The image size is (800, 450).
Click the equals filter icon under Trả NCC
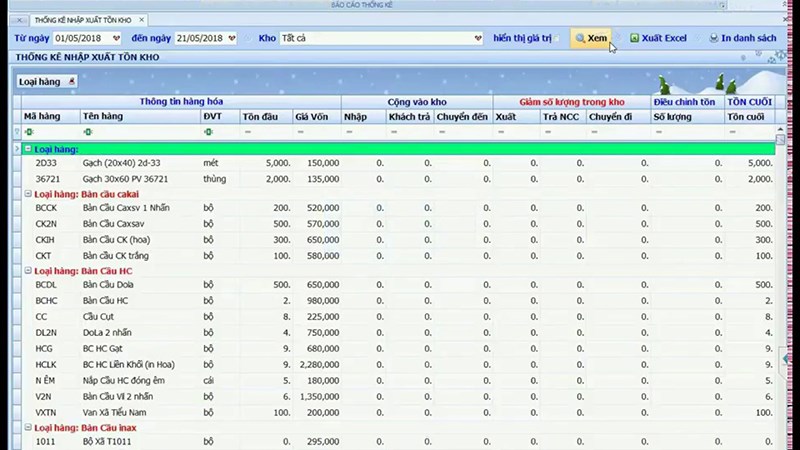[x=548, y=132]
